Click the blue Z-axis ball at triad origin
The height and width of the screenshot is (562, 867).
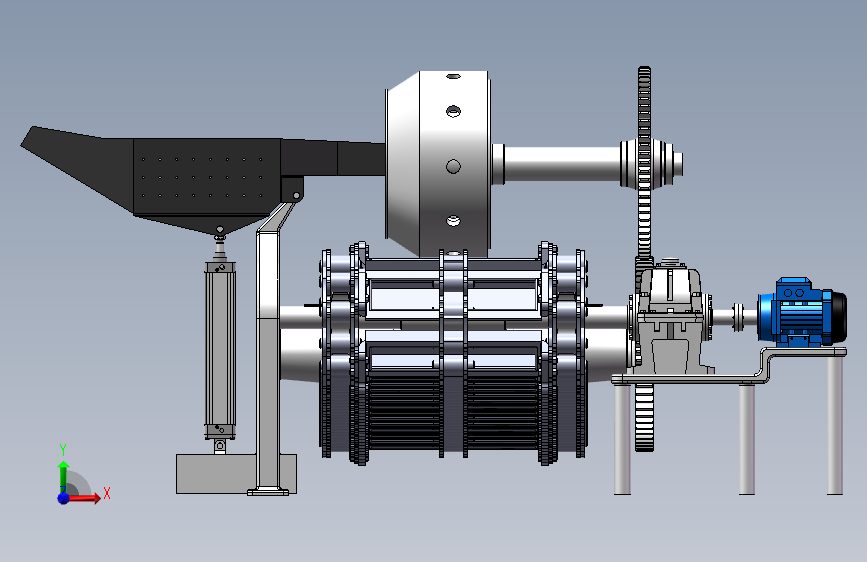click(64, 498)
